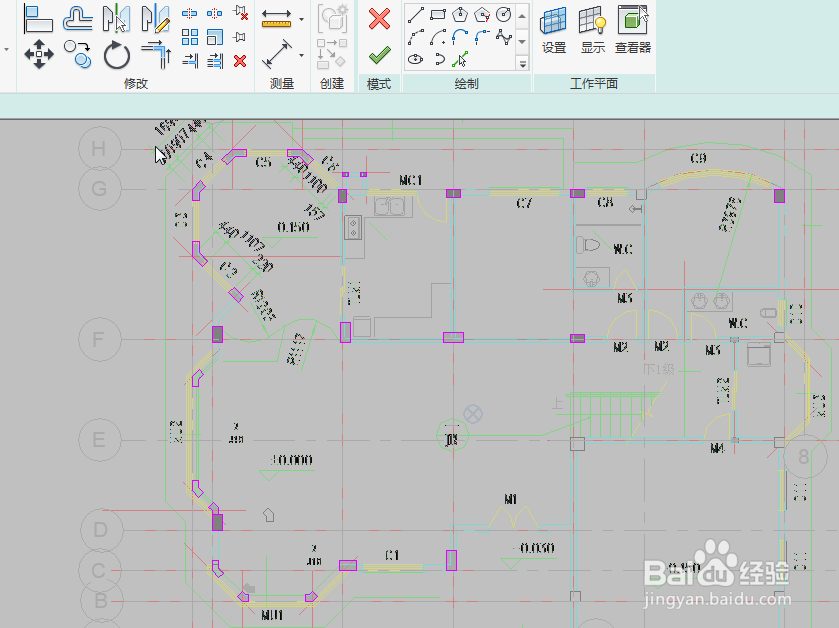This screenshot has height=628, width=839.
Task: Select Trim/Extend Multiple Elements tool
Action: pos(215,61)
